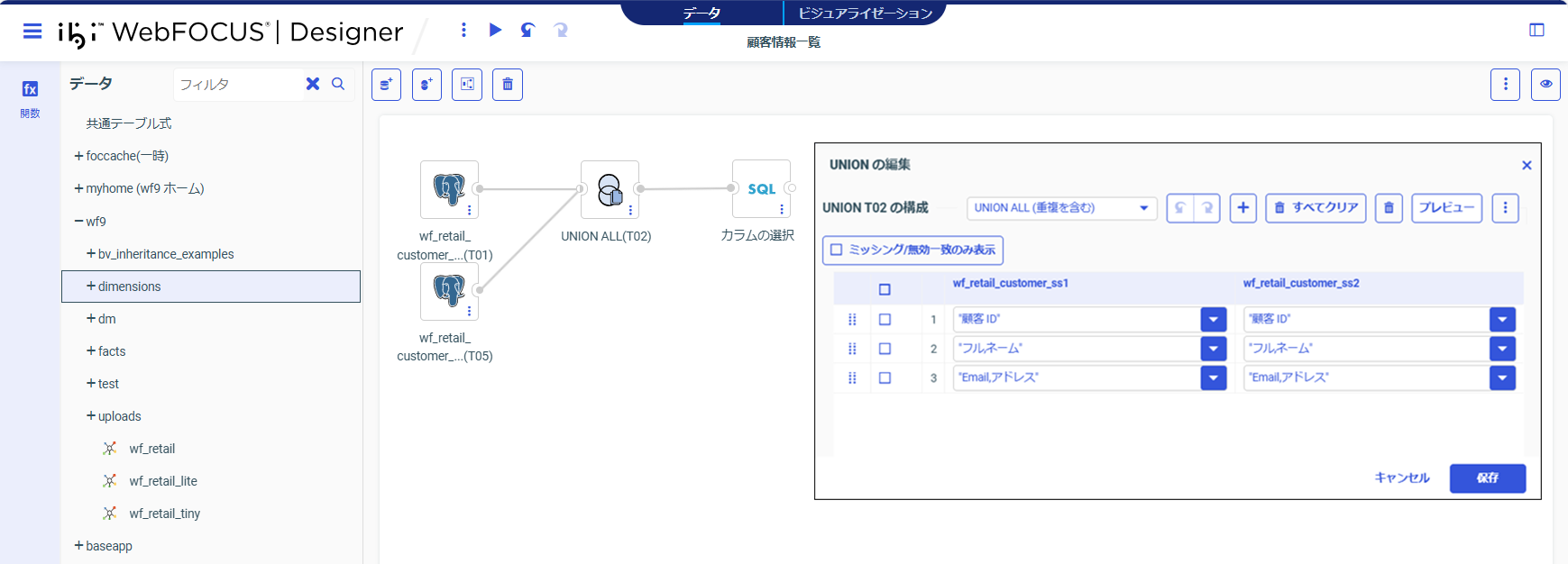1568x564 pixels.
Task: Open the fx functions panel
Action: coord(30,89)
